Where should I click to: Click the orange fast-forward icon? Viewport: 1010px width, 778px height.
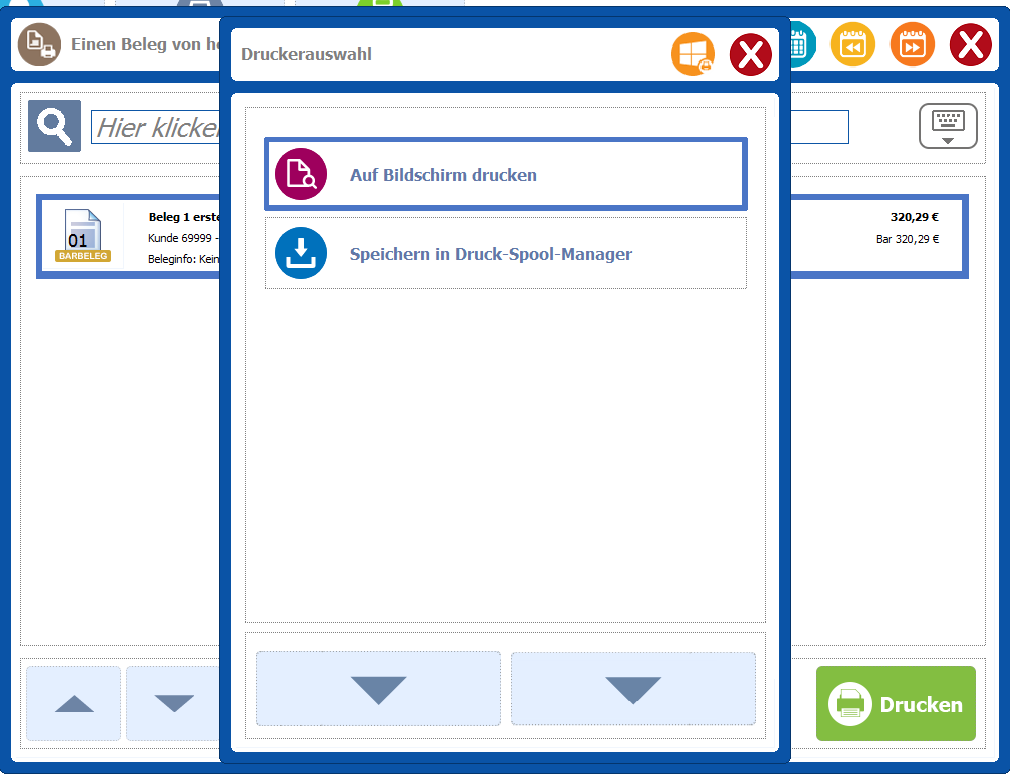click(x=912, y=45)
